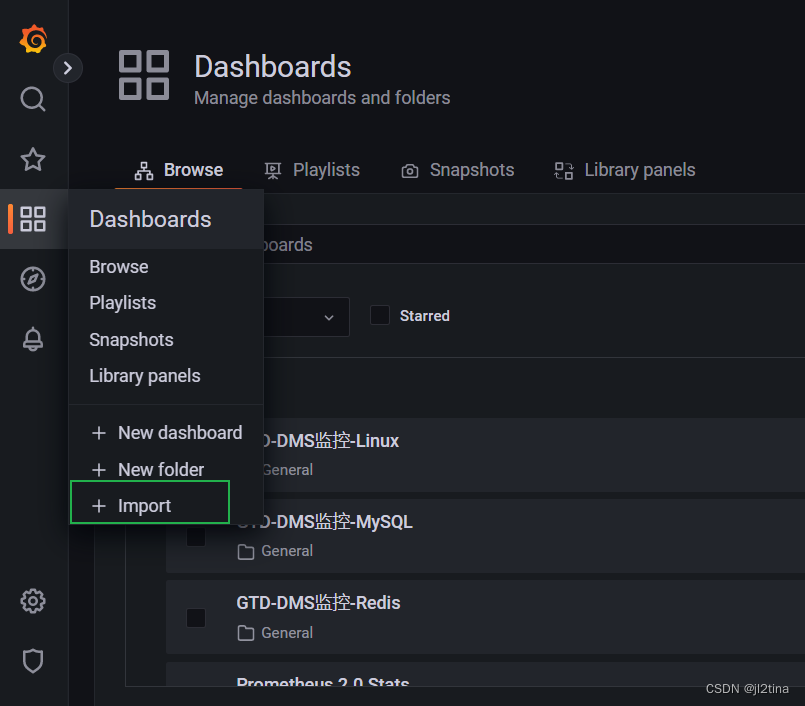805x706 pixels.
Task: Enable the Starred filter checkbox
Action: 380,316
